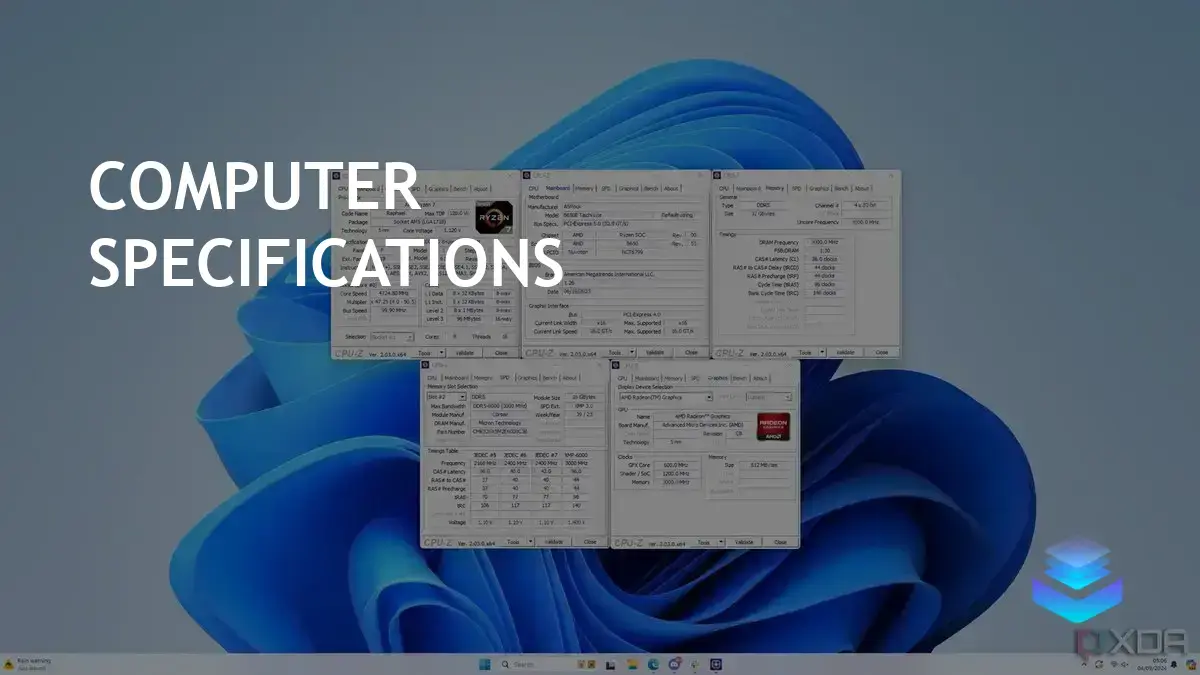Click the Radeon Graphics logo in the Graphics window
The width and height of the screenshot is (1200, 675).
coord(774,426)
